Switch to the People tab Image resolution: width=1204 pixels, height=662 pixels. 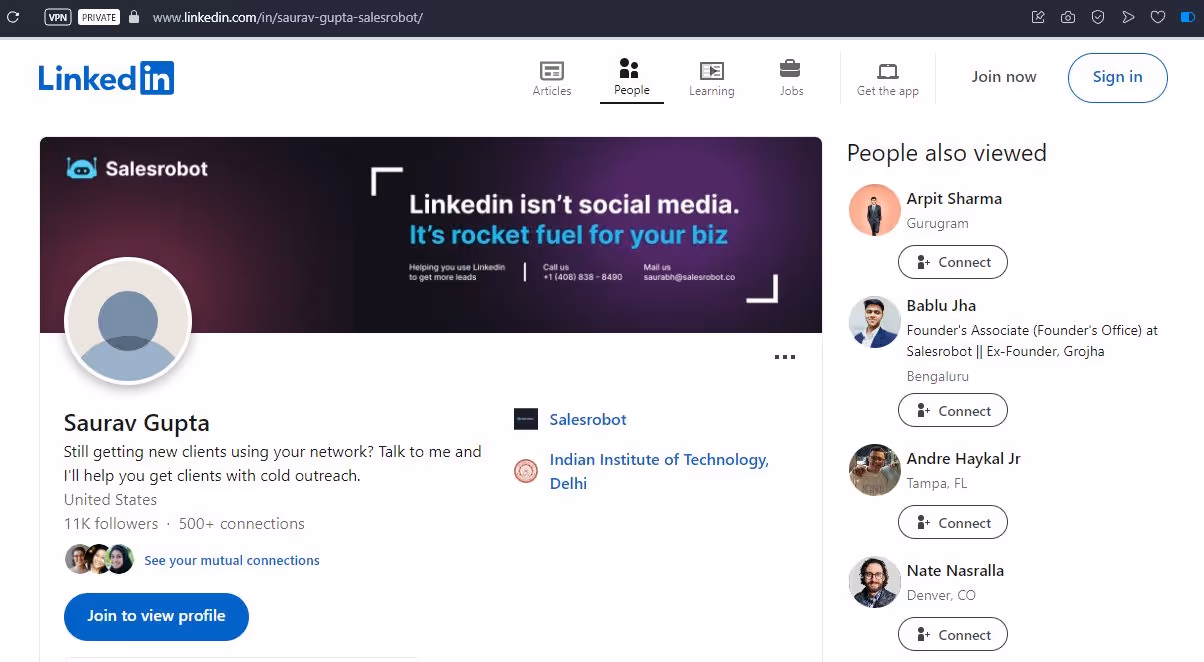tap(631, 71)
